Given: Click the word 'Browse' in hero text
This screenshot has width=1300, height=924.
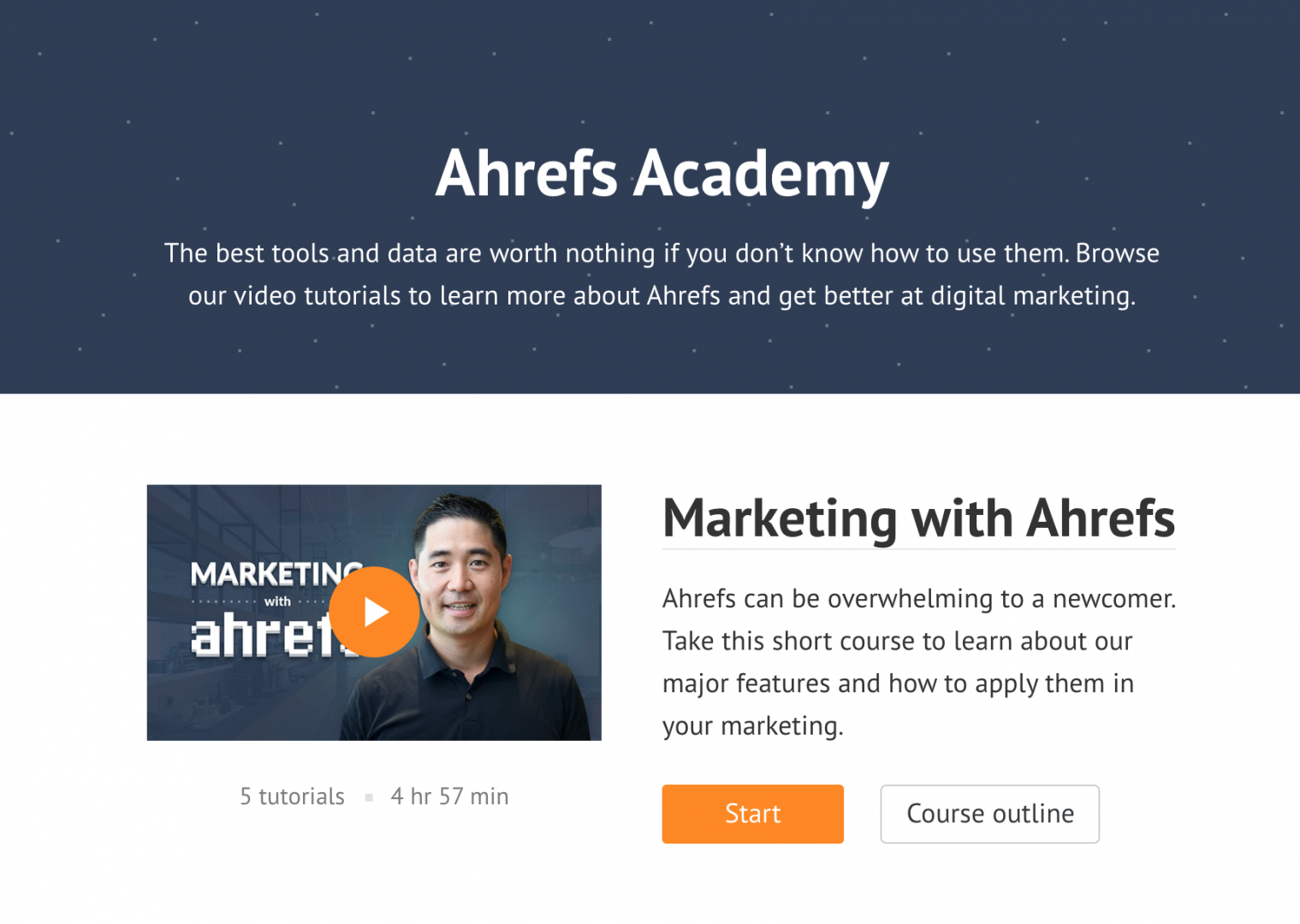Looking at the screenshot, I should 1117,253.
